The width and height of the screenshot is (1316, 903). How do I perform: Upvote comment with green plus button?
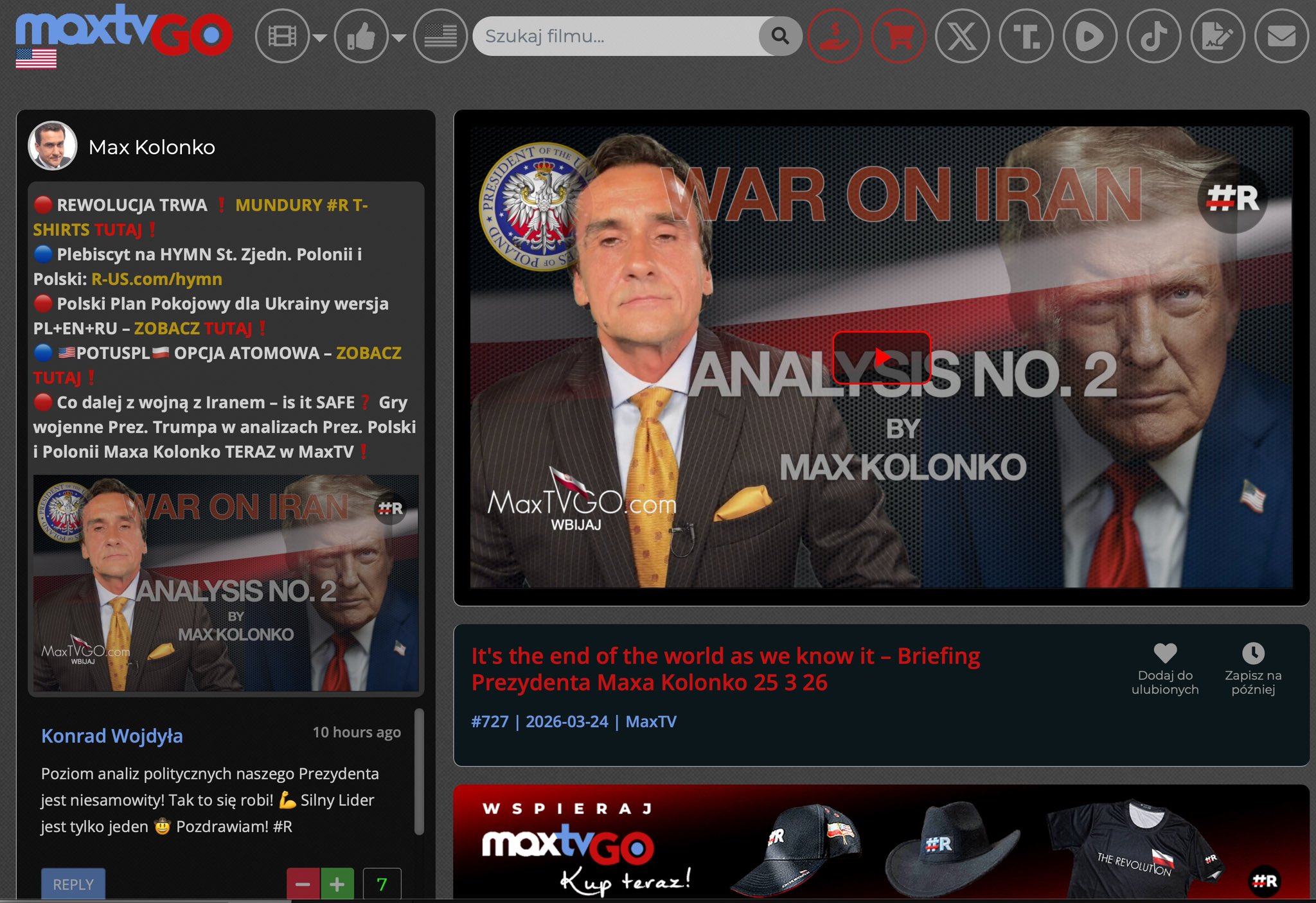tap(337, 884)
